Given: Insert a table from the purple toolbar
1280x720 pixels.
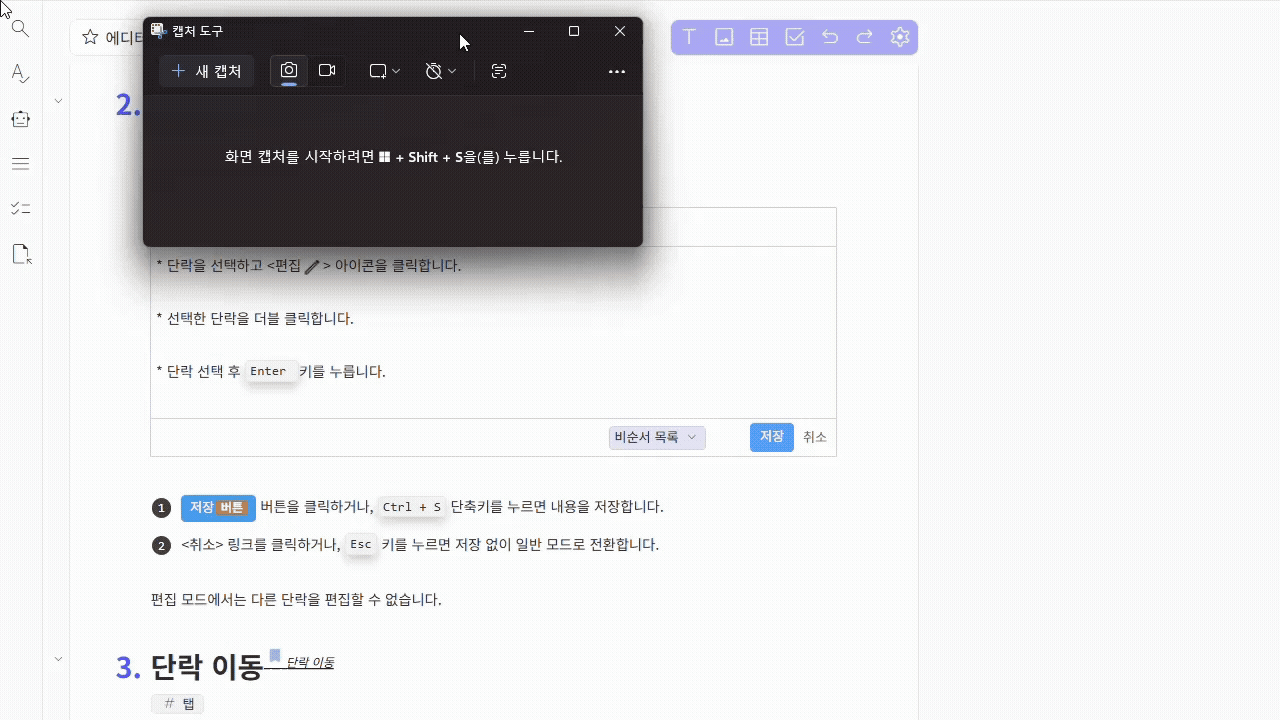Looking at the screenshot, I should point(759,38).
